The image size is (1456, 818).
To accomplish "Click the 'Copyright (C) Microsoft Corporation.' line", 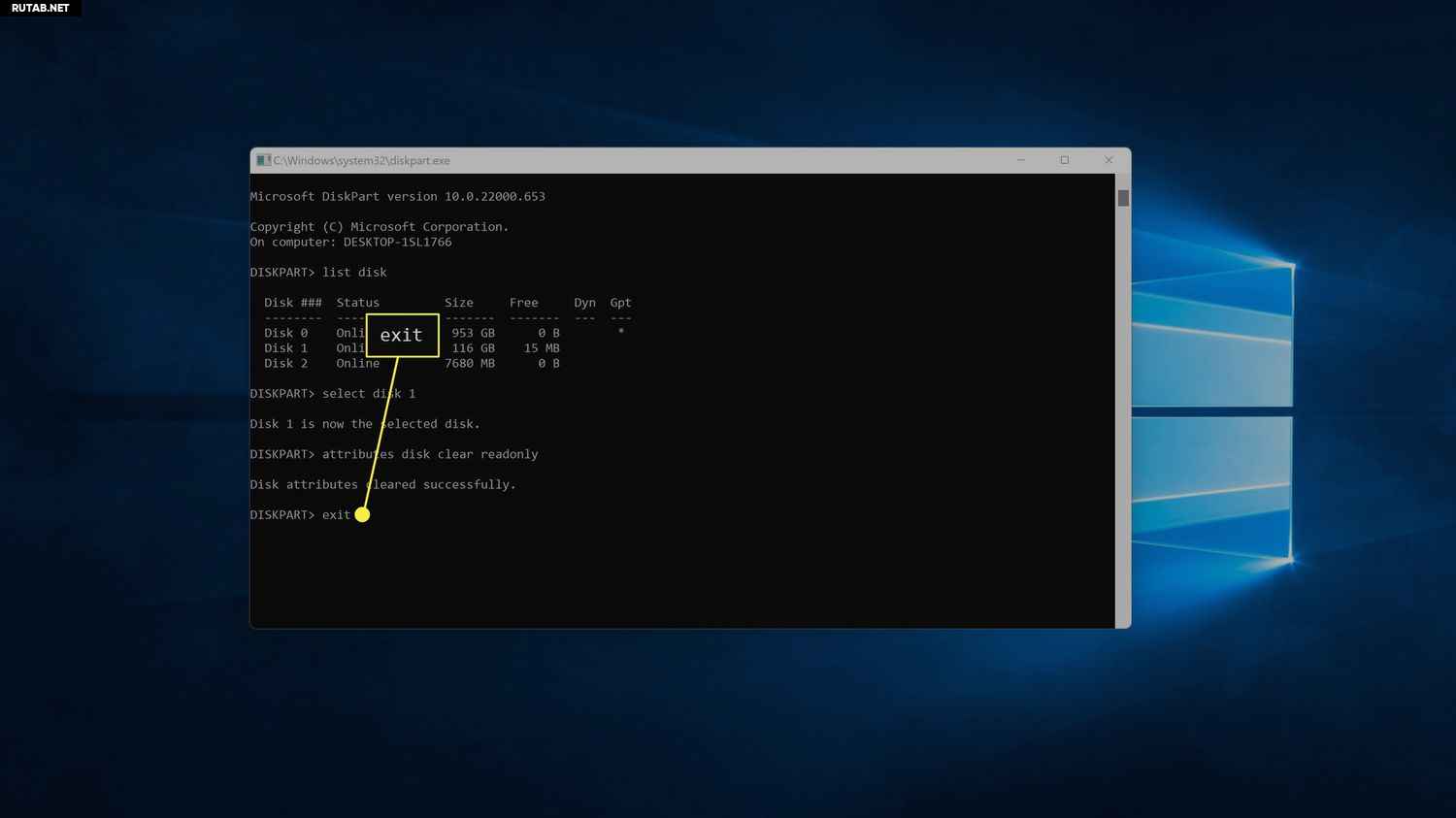I will 380,226.
